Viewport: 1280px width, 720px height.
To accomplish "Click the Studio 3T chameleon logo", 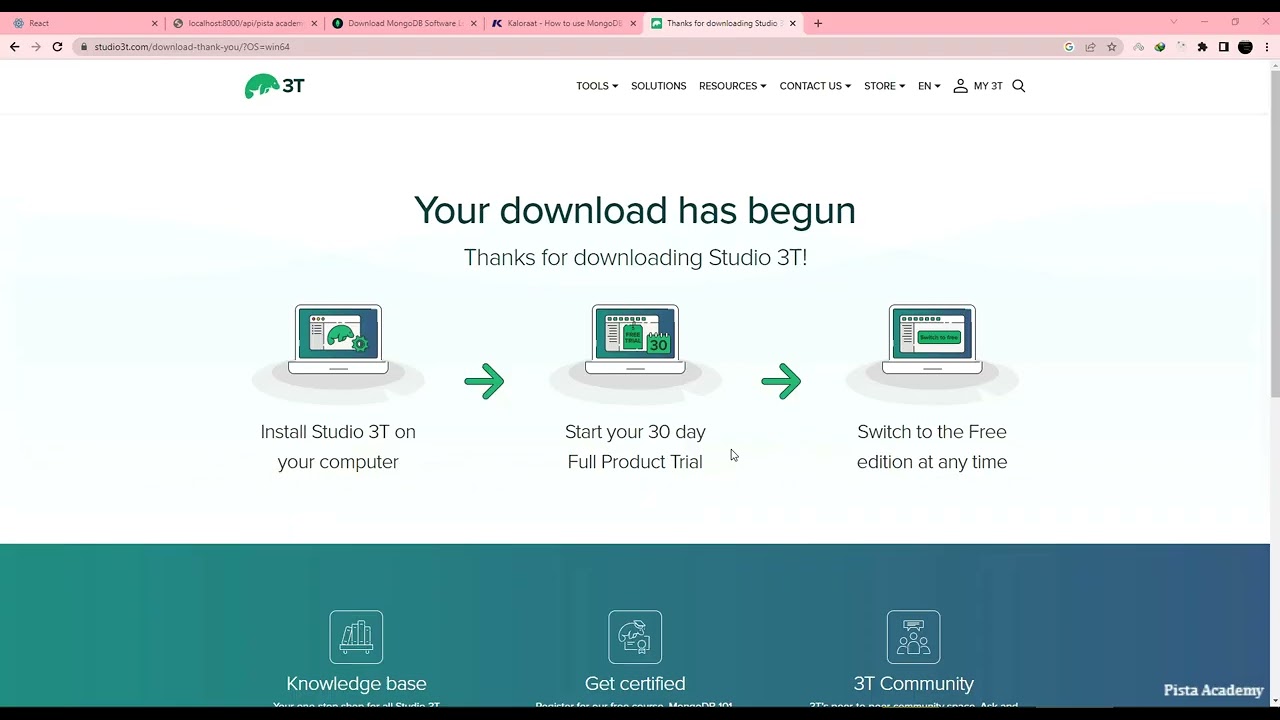I will tap(274, 86).
